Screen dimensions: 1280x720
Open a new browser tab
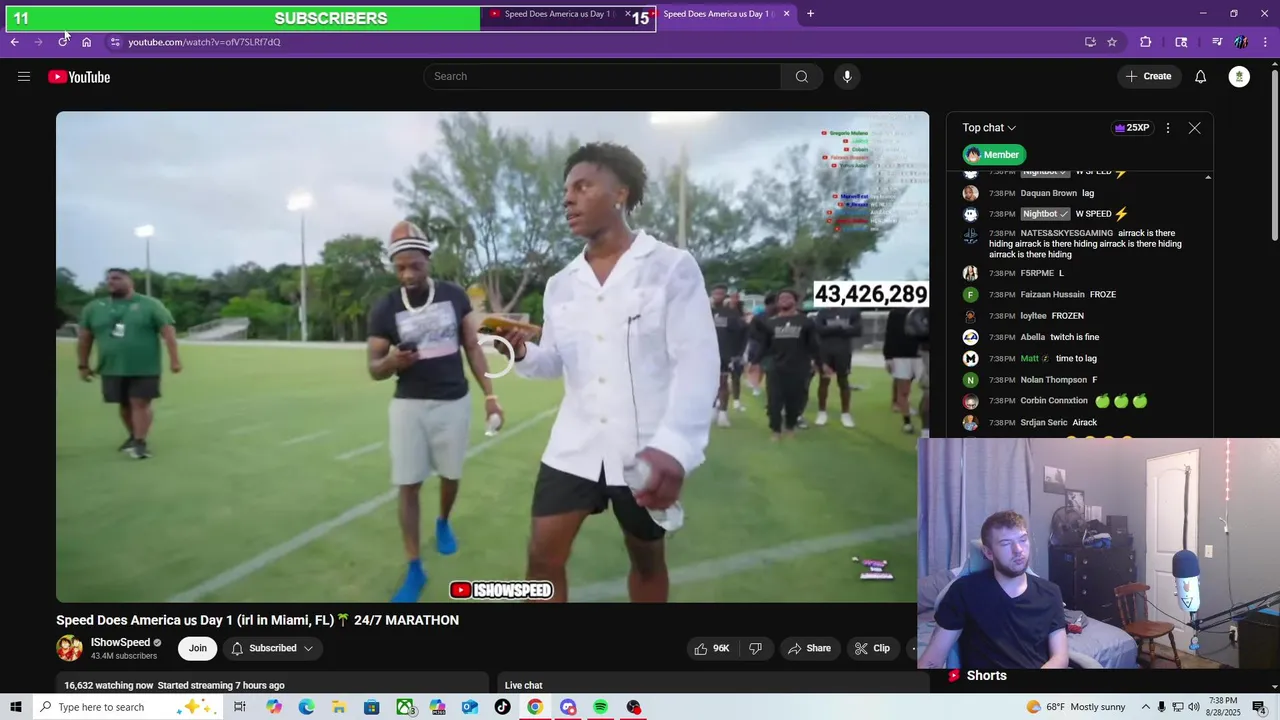[810, 14]
